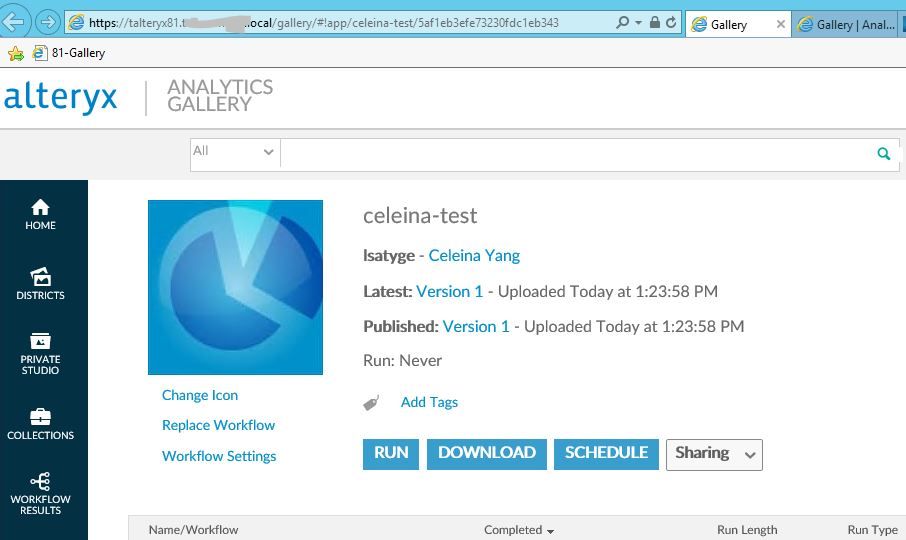Screen dimensions: 906x540
Task: Go to Home in sidebar
Action: point(40,214)
